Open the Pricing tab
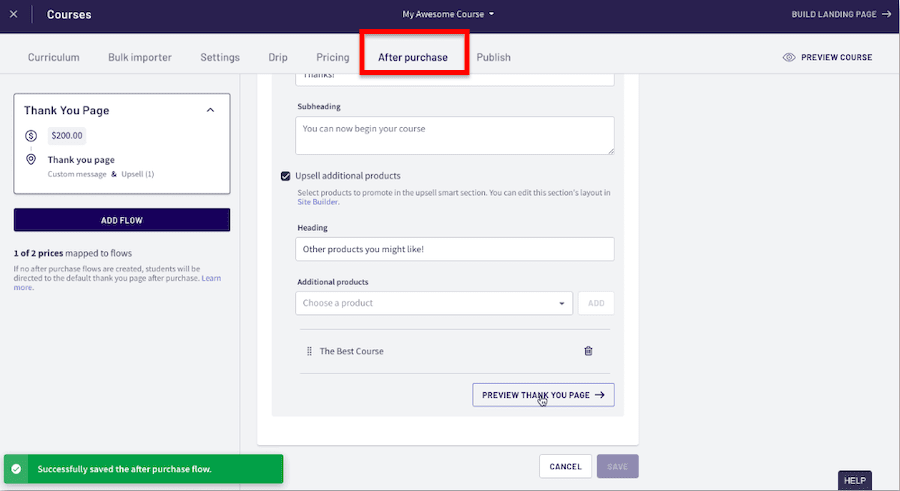The height and width of the screenshot is (491, 900). [332, 57]
